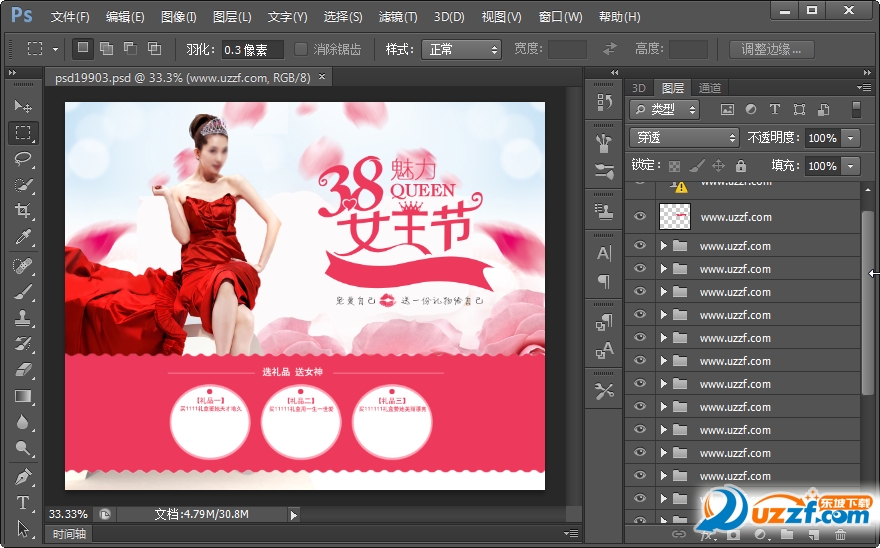
Task: Pick the Crop tool
Action: 23,210
